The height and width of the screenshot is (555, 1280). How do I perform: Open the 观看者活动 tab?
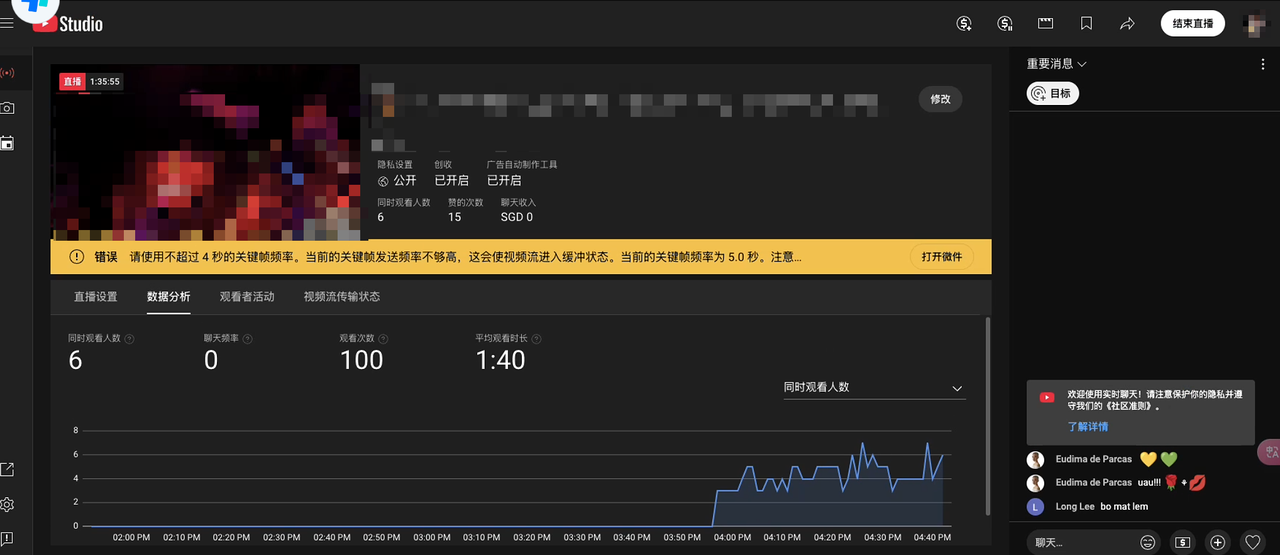coord(247,297)
